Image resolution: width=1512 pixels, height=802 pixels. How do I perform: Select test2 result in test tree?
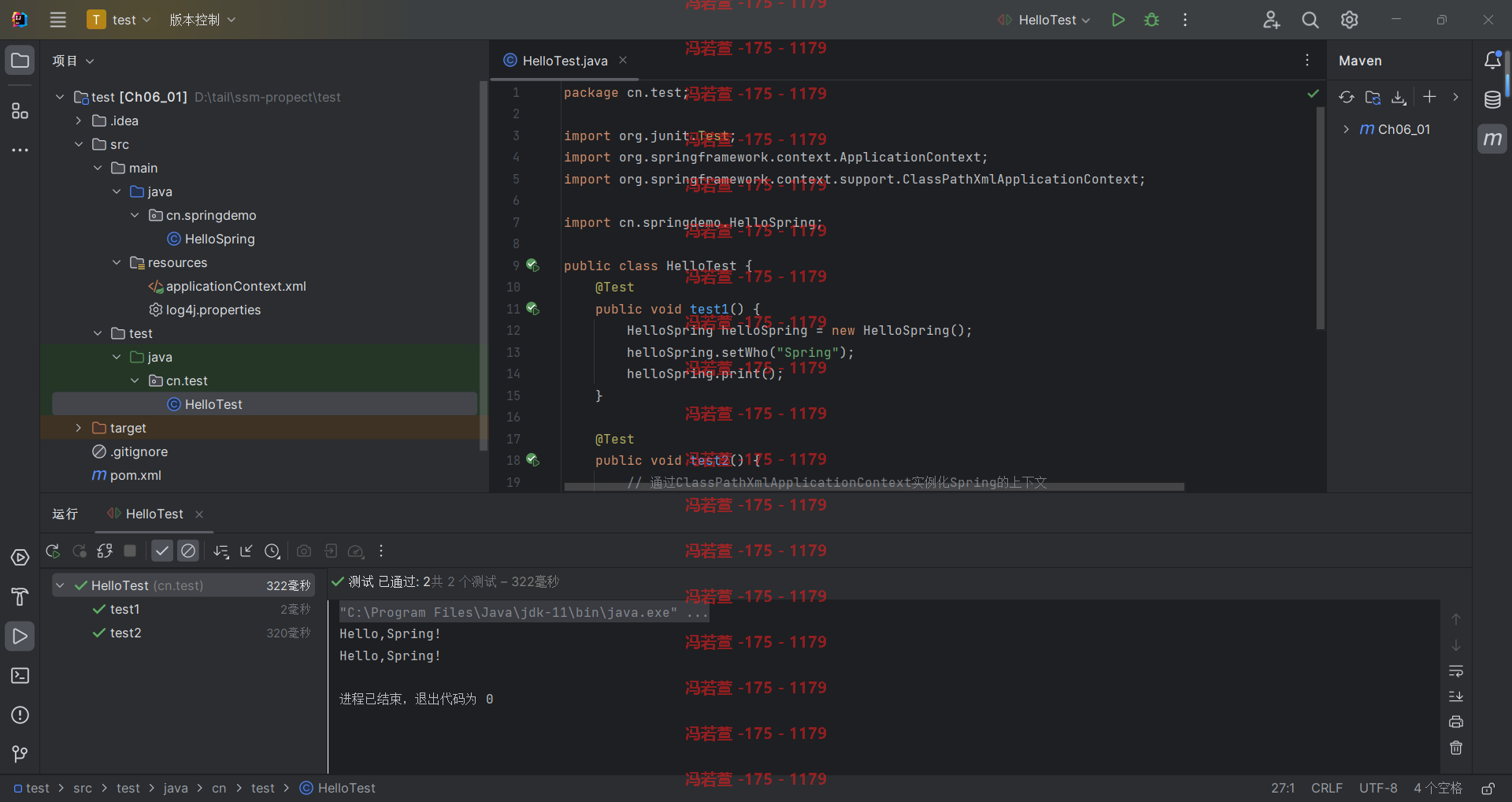point(125,633)
